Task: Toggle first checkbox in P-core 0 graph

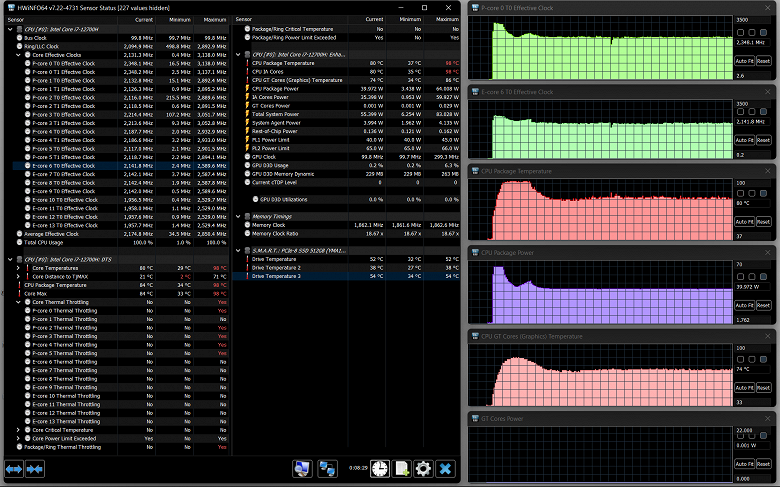Action: [x=740, y=30]
